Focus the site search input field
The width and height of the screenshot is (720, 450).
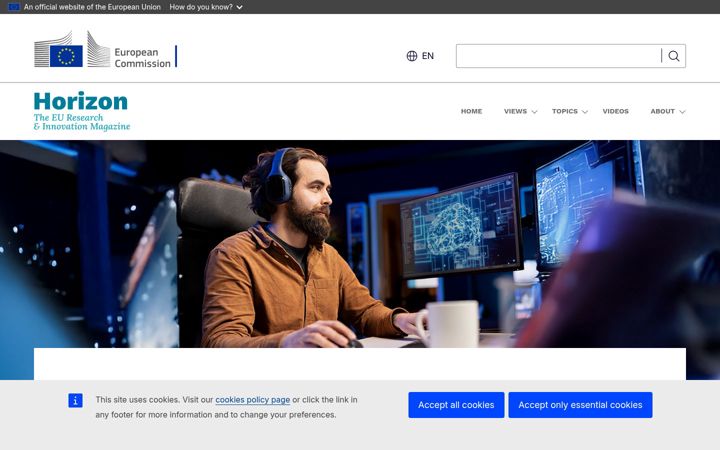558,56
